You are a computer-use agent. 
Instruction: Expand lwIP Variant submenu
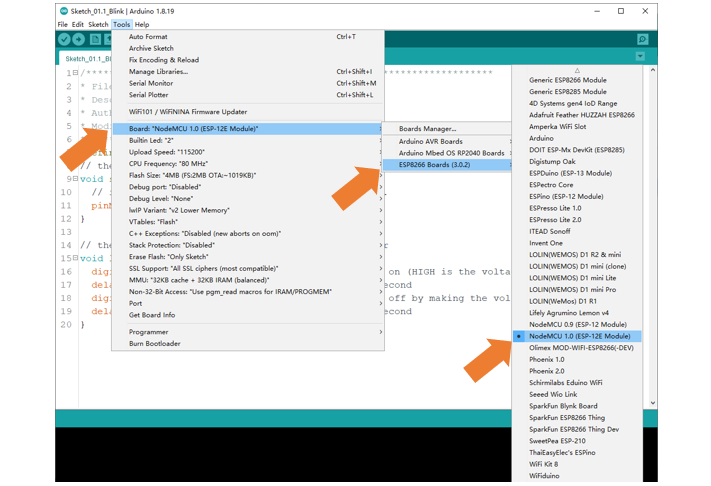click(x=248, y=210)
